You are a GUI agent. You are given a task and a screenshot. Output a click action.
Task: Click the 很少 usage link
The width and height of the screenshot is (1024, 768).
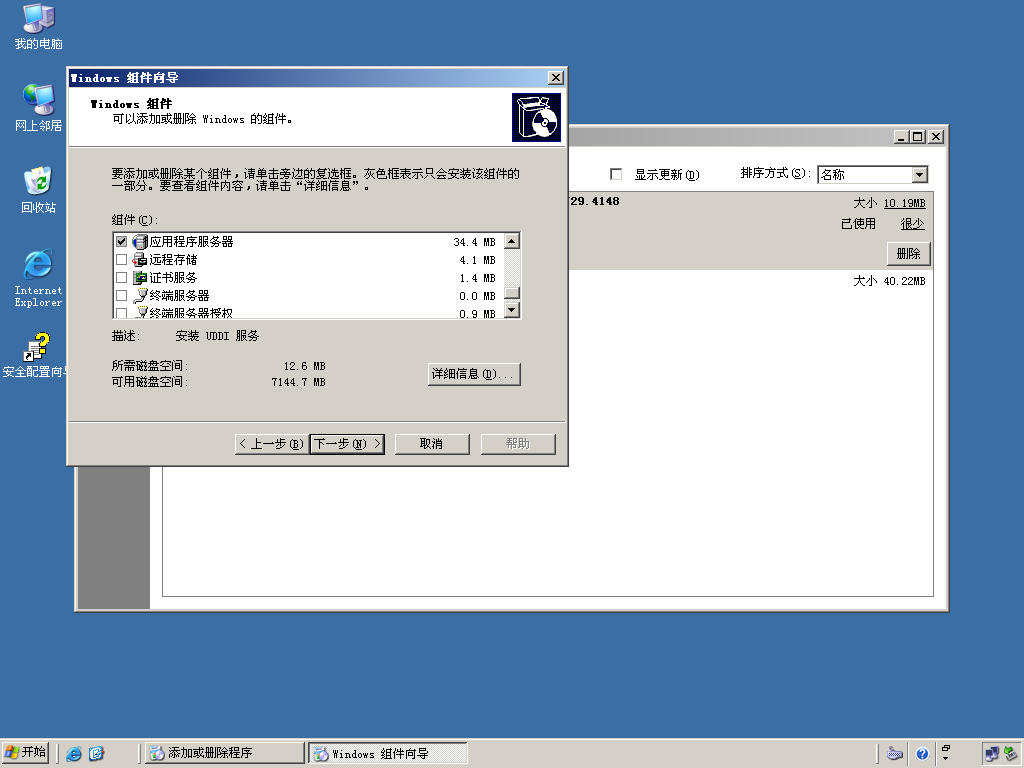pyautogui.click(x=912, y=224)
